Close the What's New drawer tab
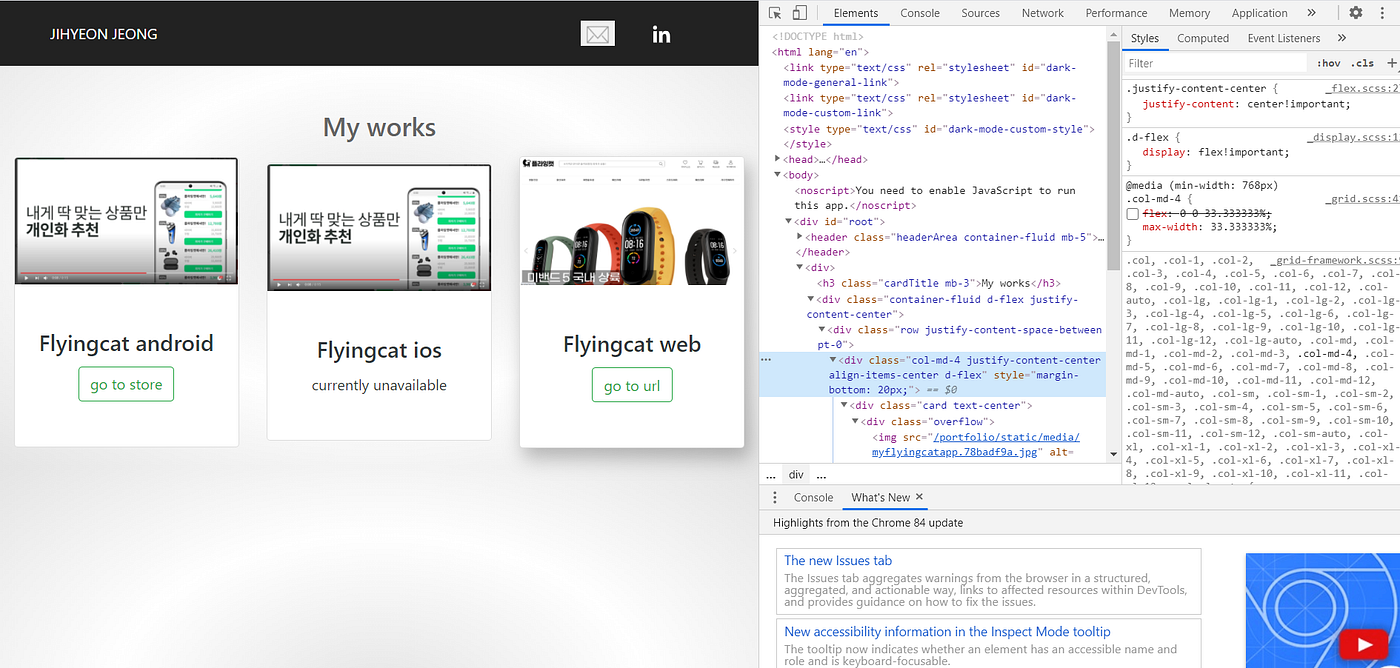This screenshot has width=1400, height=668. [919, 497]
